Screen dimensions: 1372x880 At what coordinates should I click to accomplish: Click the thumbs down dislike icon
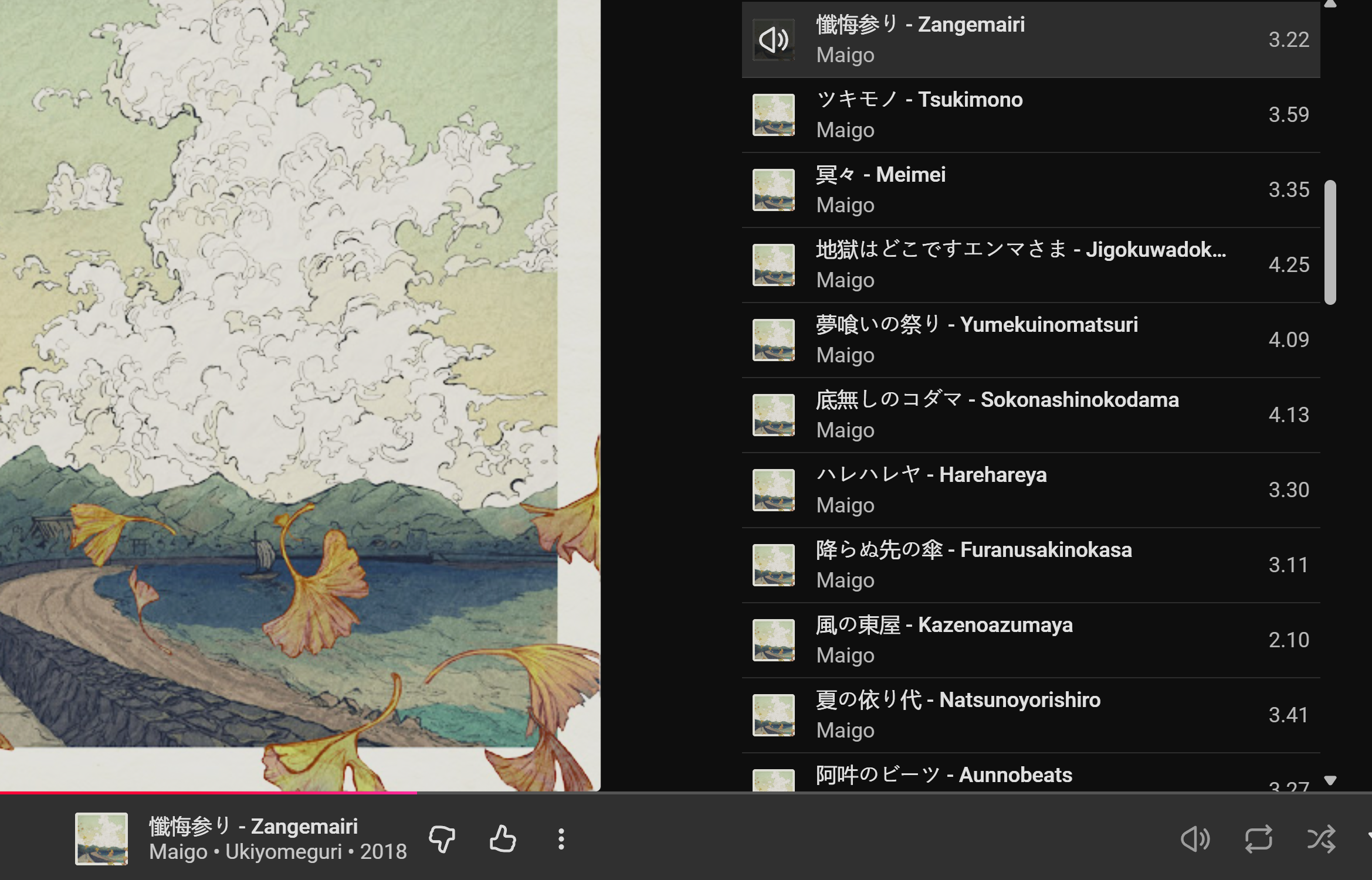tap(442, 839)
